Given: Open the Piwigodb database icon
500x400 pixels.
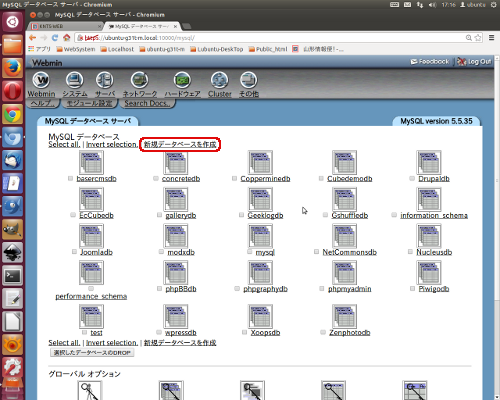Looking at the screenshot, I should [x=429, y=273].
